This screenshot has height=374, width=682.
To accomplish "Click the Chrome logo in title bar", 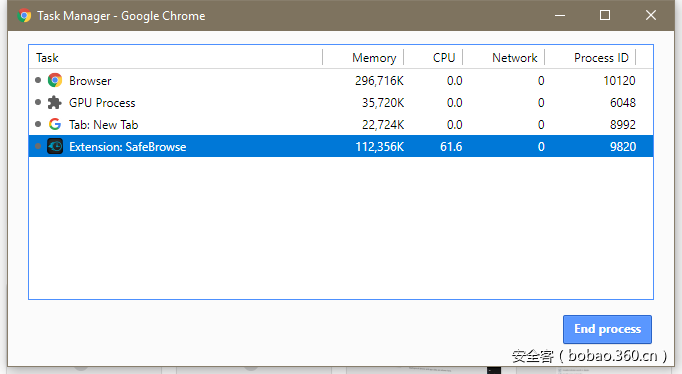I will coord(24,16).
